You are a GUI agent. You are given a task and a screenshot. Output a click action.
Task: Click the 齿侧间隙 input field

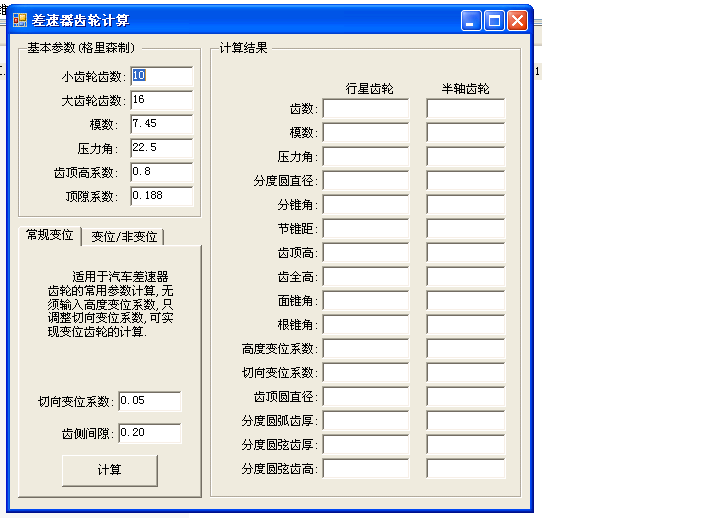(x=150, y=433)
